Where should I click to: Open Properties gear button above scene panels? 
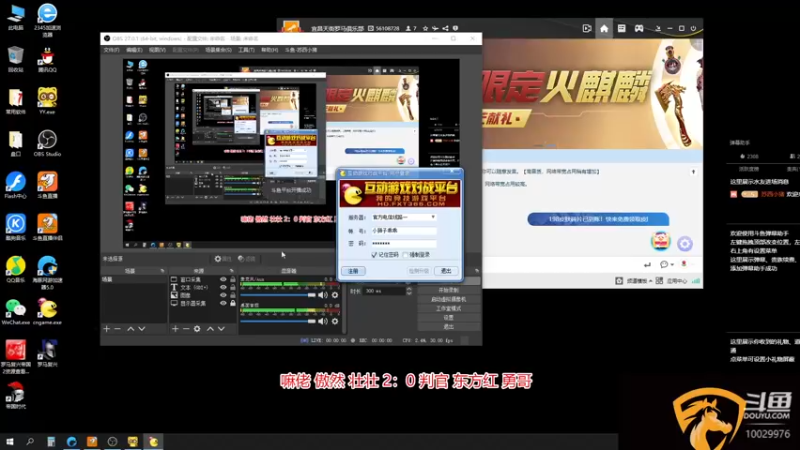(x=223, y=259)
